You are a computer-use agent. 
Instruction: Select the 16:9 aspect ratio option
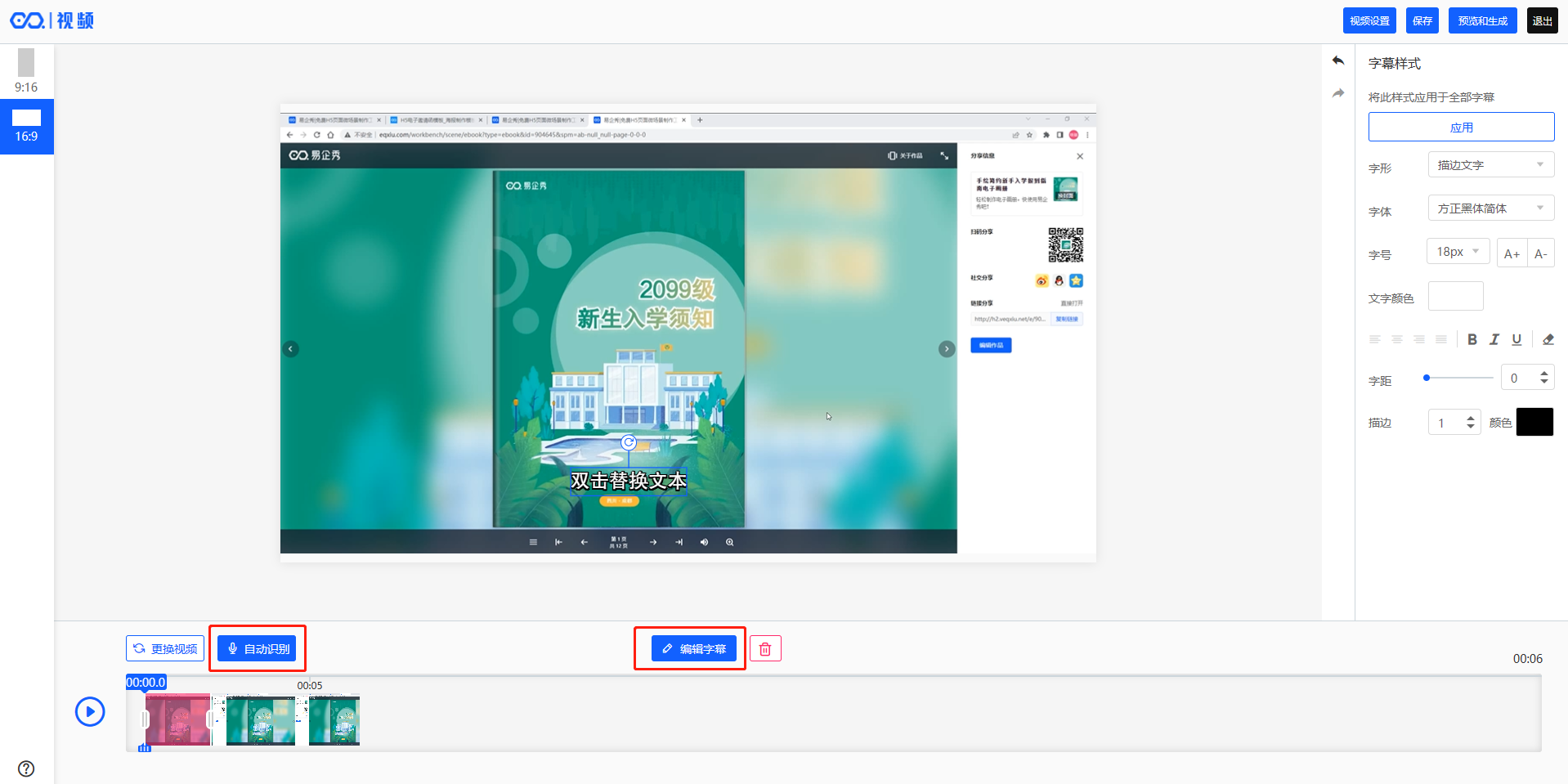tap(26, 126)
